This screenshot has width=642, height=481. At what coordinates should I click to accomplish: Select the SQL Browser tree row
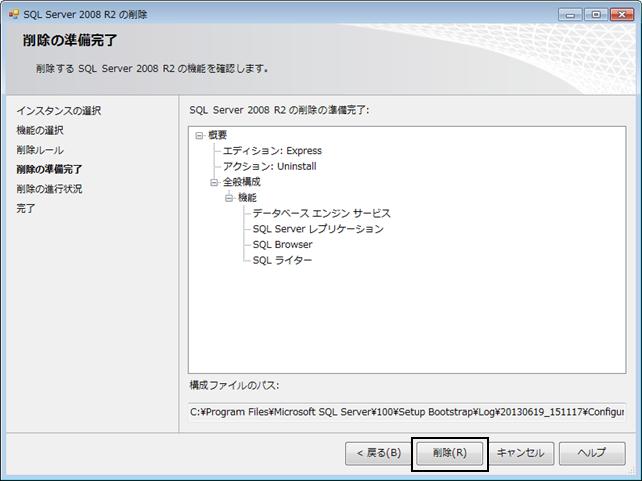coord(283,244)
